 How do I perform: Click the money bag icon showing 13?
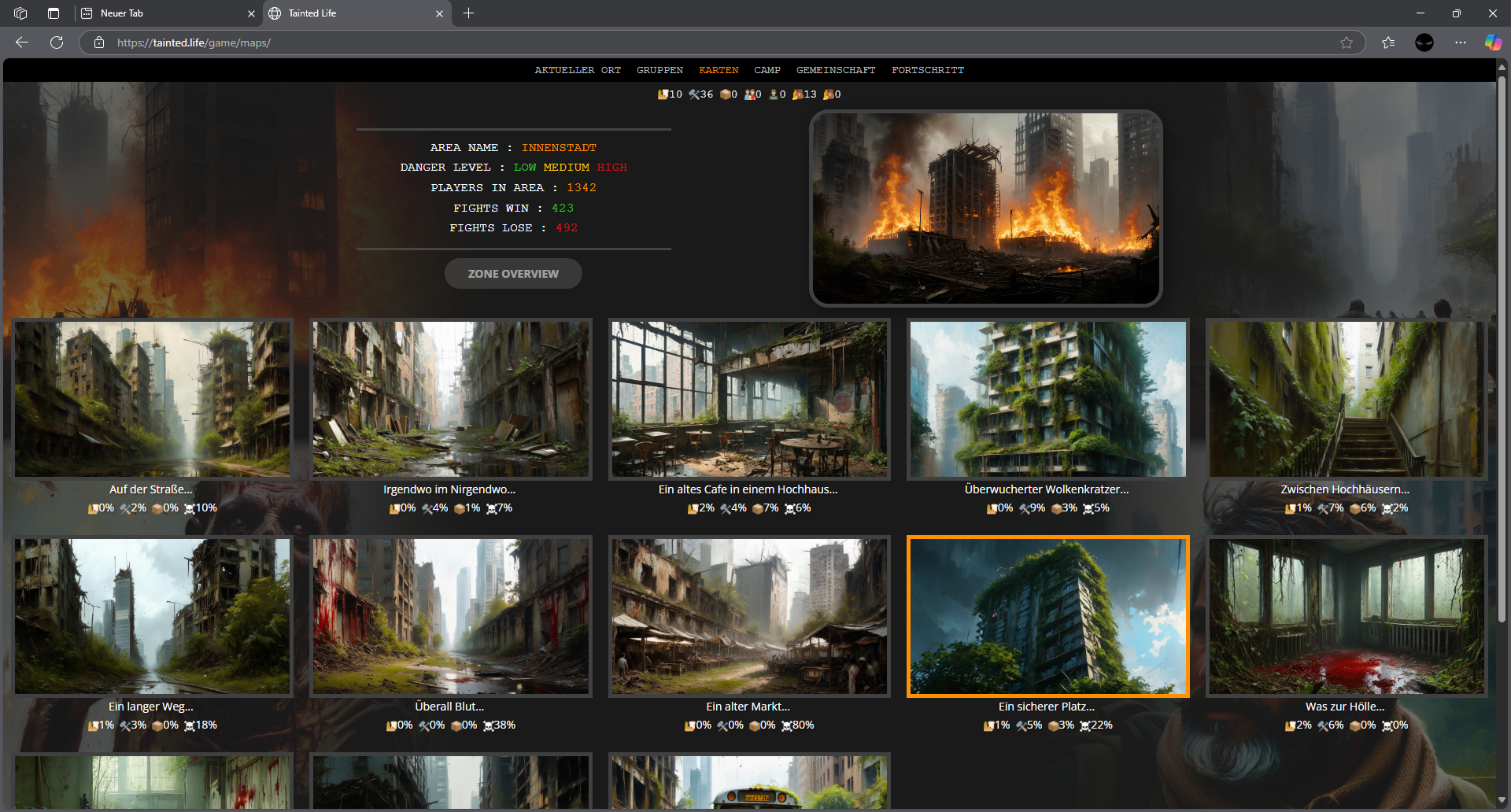(798, 94)
